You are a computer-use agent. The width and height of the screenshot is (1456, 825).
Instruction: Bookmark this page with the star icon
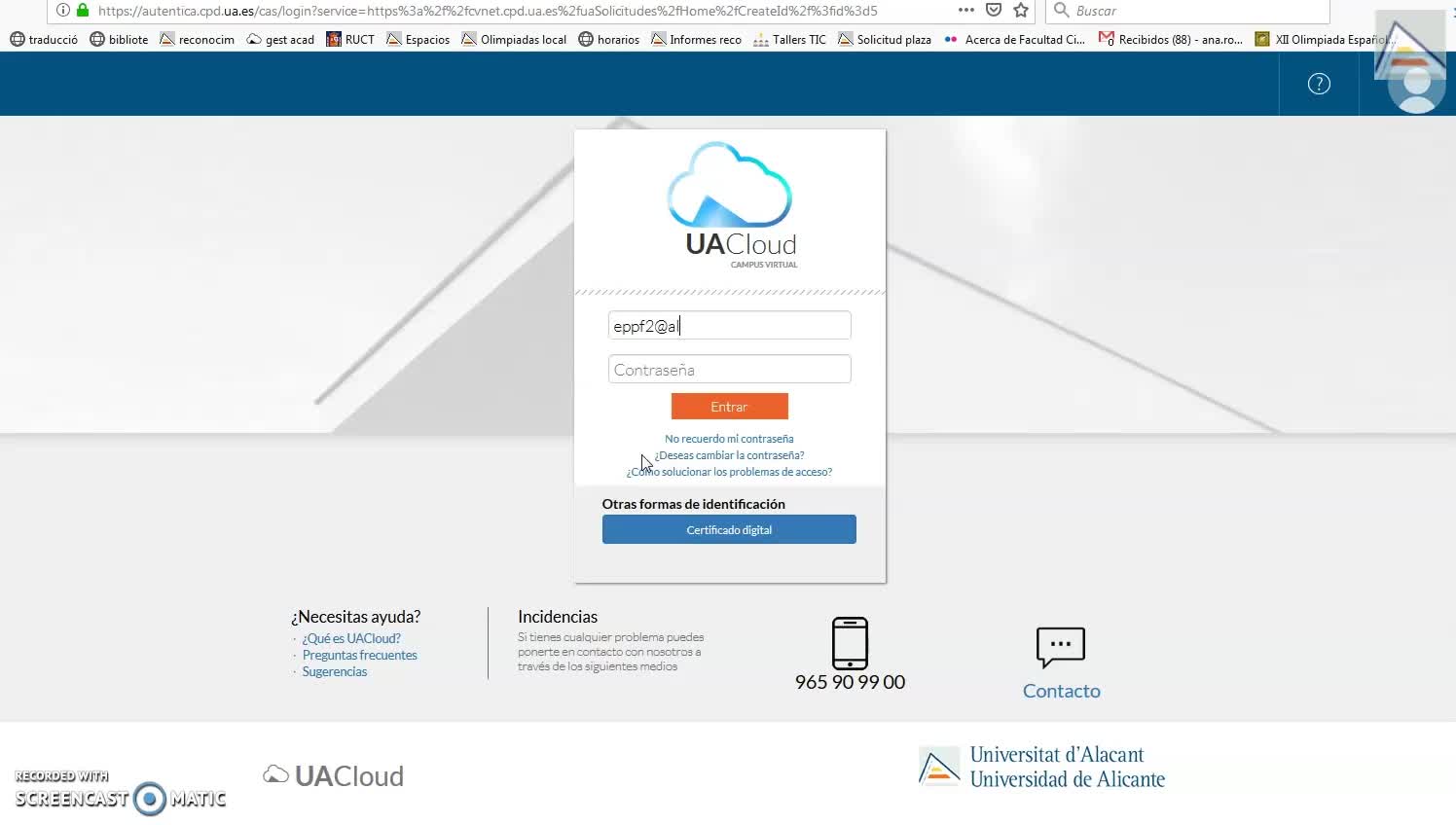[x=1021, y=10]
